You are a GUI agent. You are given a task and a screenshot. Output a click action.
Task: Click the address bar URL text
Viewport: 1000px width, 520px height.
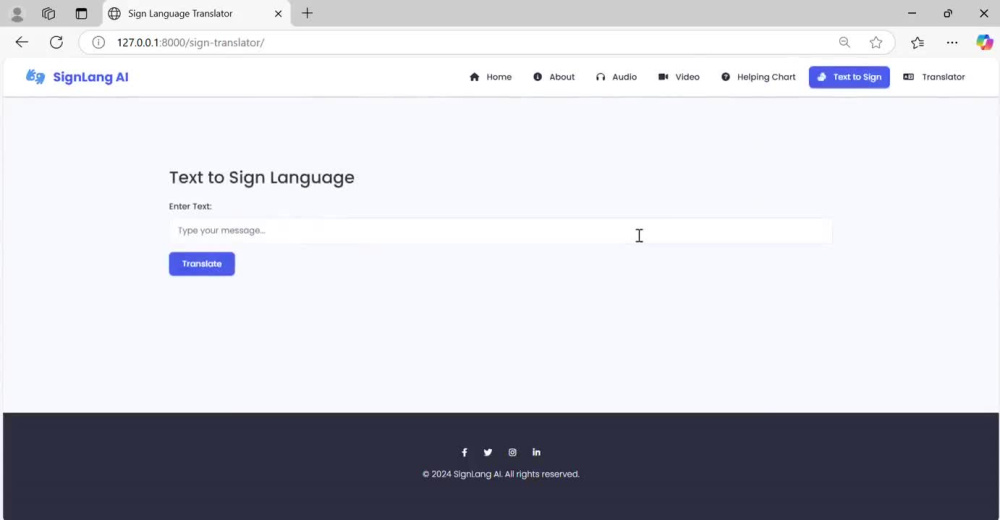[x=191, y=43]
